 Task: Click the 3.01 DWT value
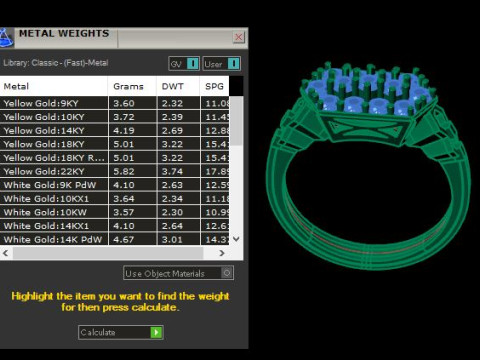pos(172,240)
